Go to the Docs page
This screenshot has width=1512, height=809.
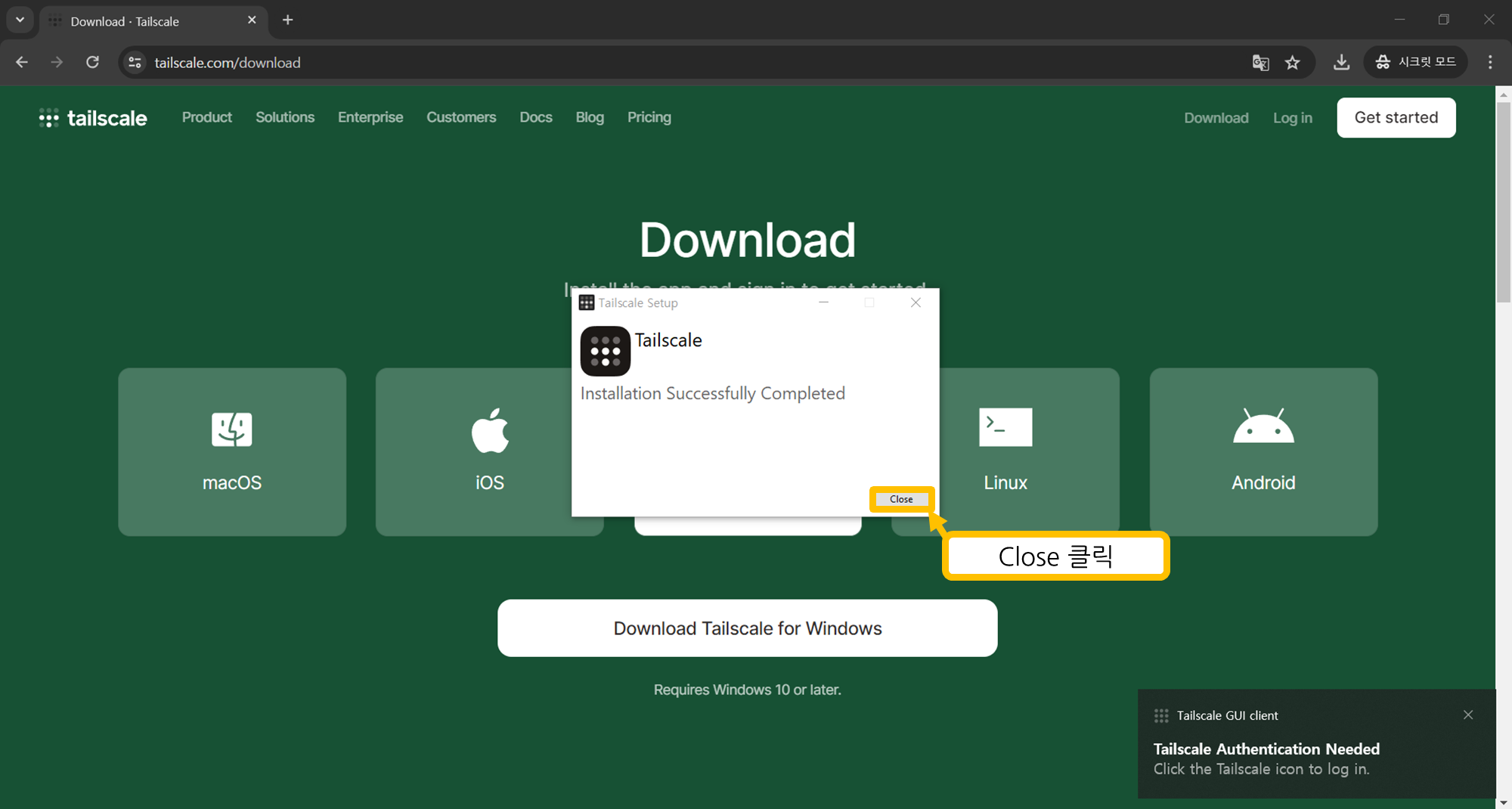536,117
